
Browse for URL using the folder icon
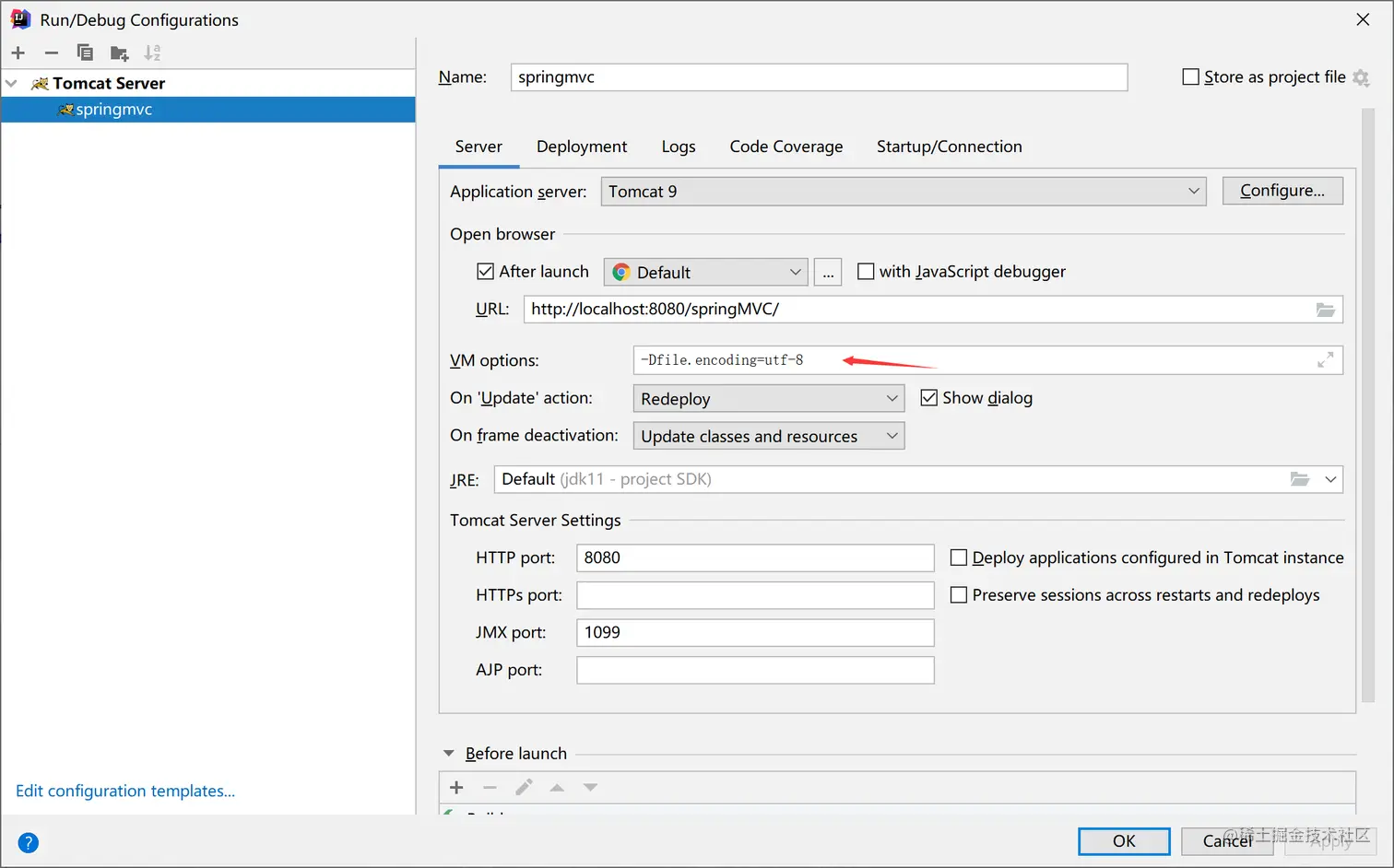(1325, 310)
